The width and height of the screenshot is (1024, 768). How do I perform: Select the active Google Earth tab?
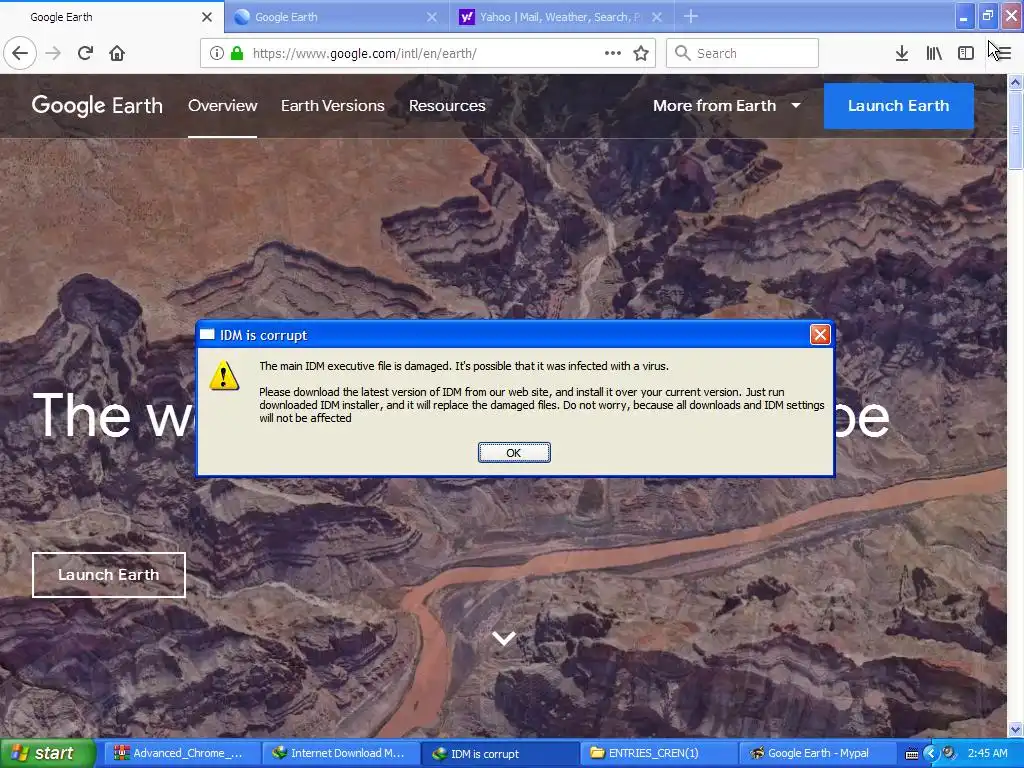point(112,17)
